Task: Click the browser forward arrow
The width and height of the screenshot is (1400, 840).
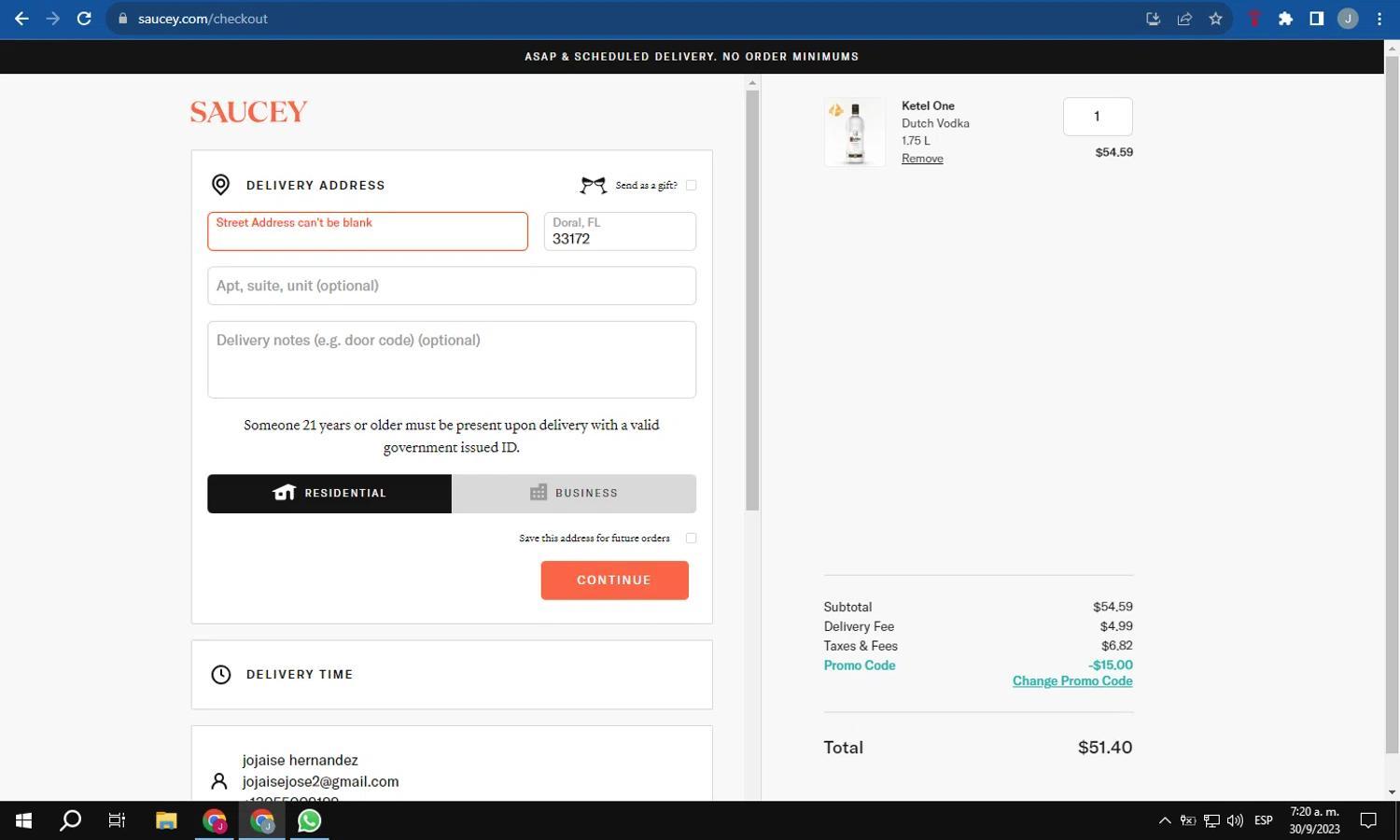Action: tap(52, 19)
